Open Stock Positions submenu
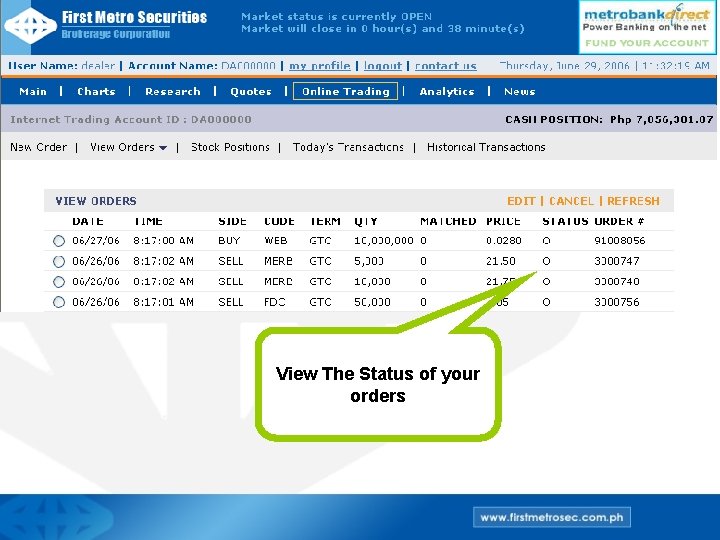720x540 pixels. click(x=230, y=147)
